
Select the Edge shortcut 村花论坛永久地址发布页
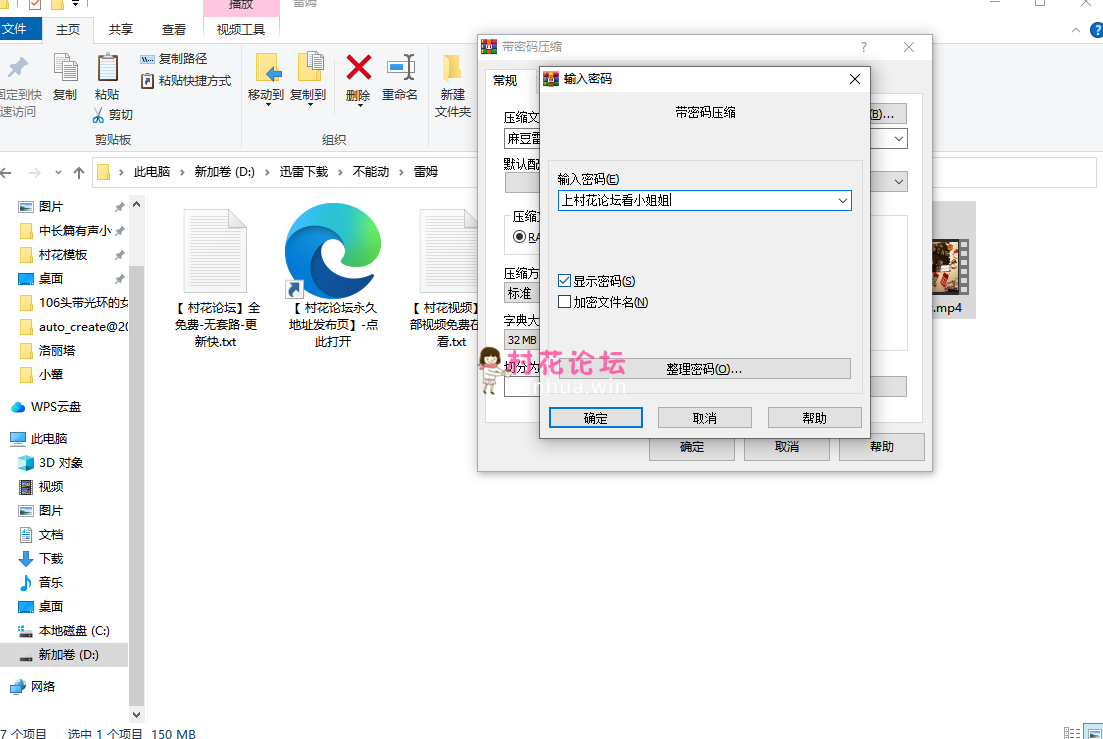(333, 276)
